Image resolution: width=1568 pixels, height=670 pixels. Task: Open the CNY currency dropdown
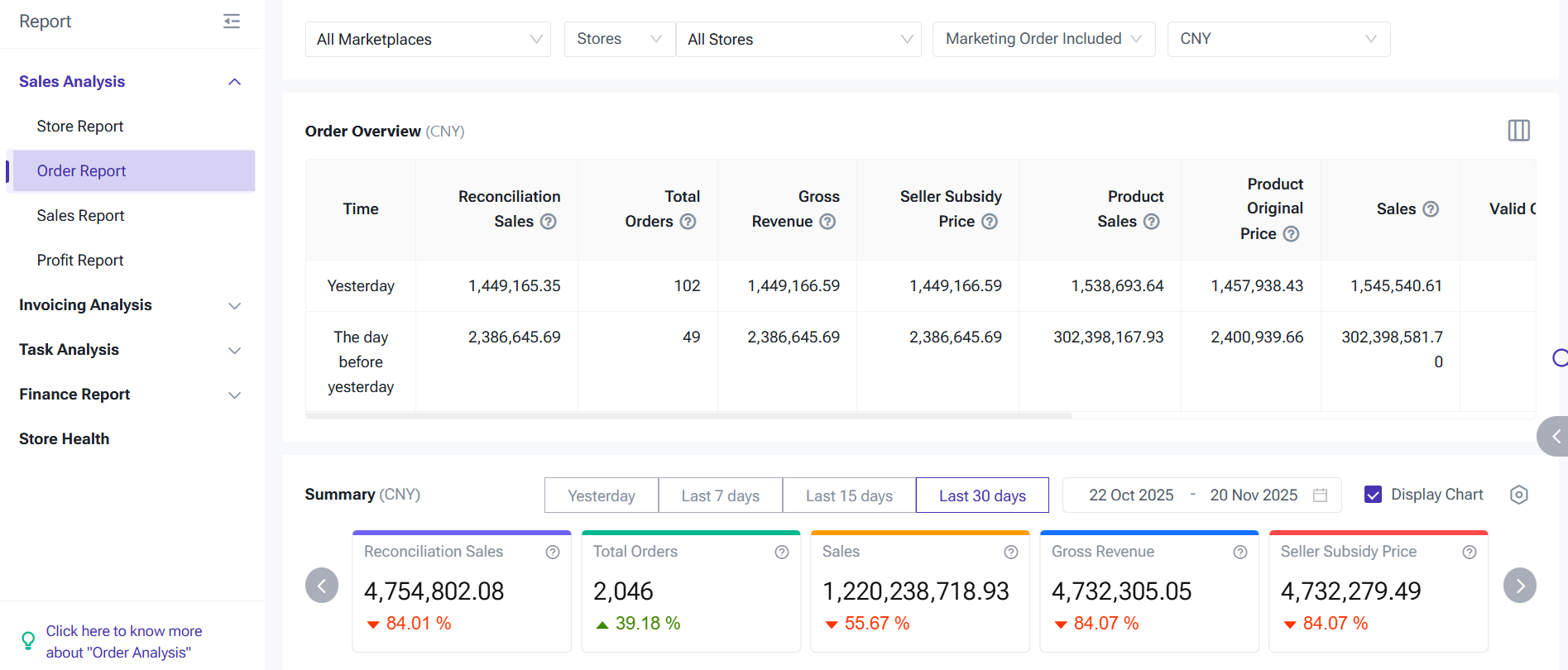[1278, 39]
